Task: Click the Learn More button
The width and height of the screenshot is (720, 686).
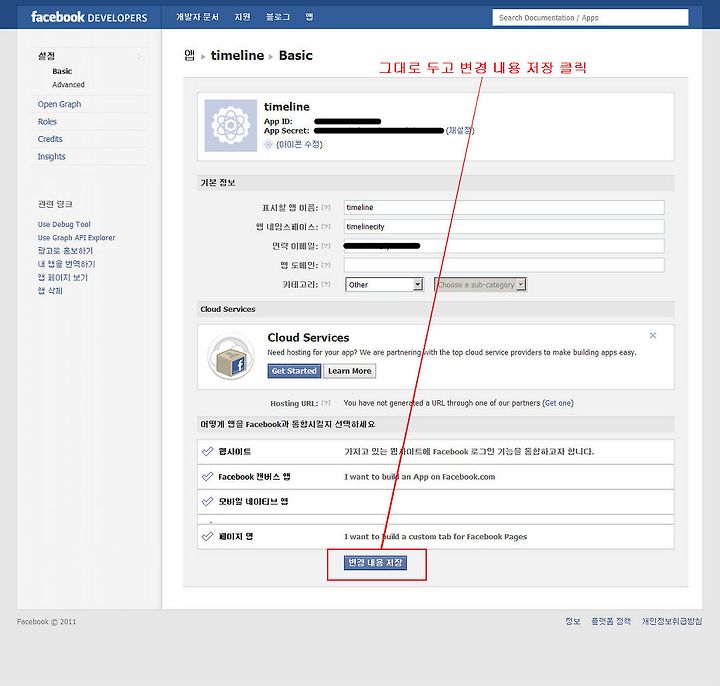Action: 349,371
